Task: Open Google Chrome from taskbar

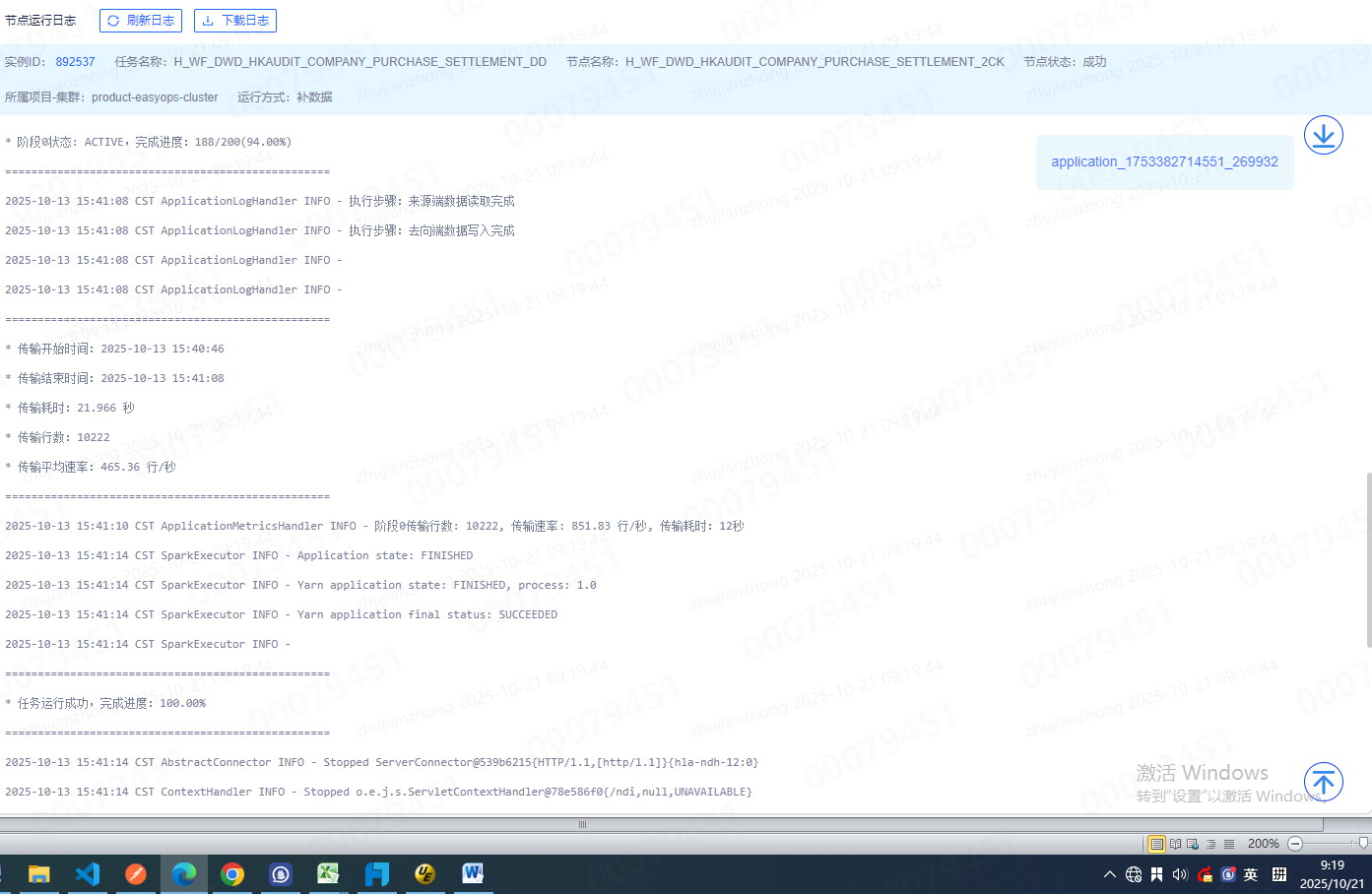Action: (232, 874)
